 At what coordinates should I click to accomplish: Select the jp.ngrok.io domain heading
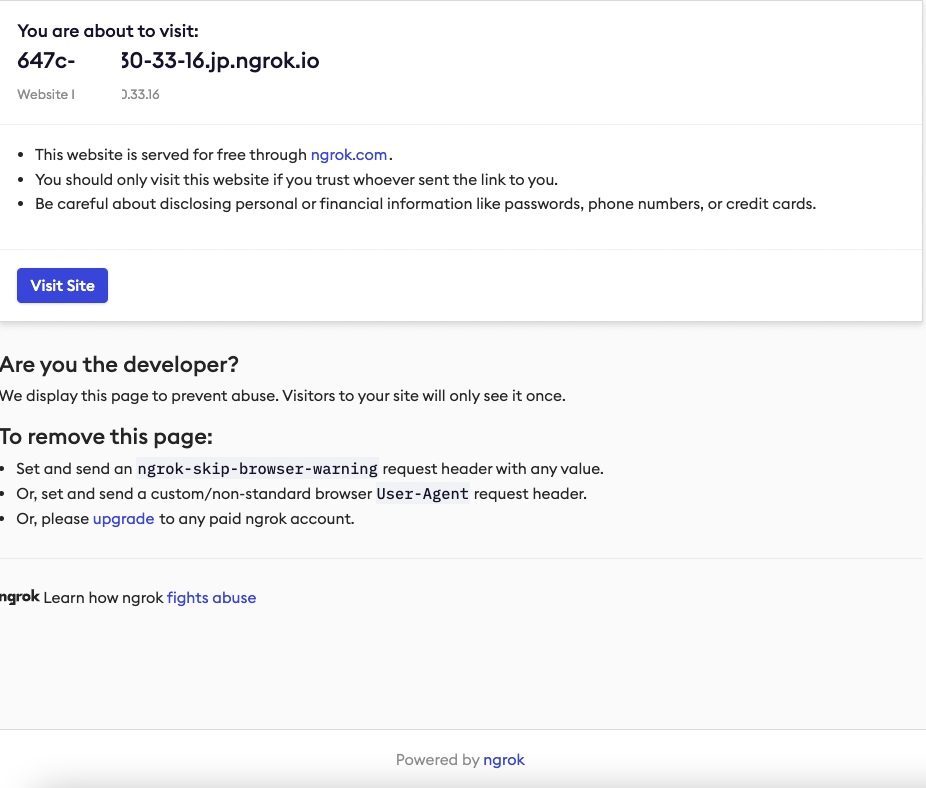click(168, 60)
